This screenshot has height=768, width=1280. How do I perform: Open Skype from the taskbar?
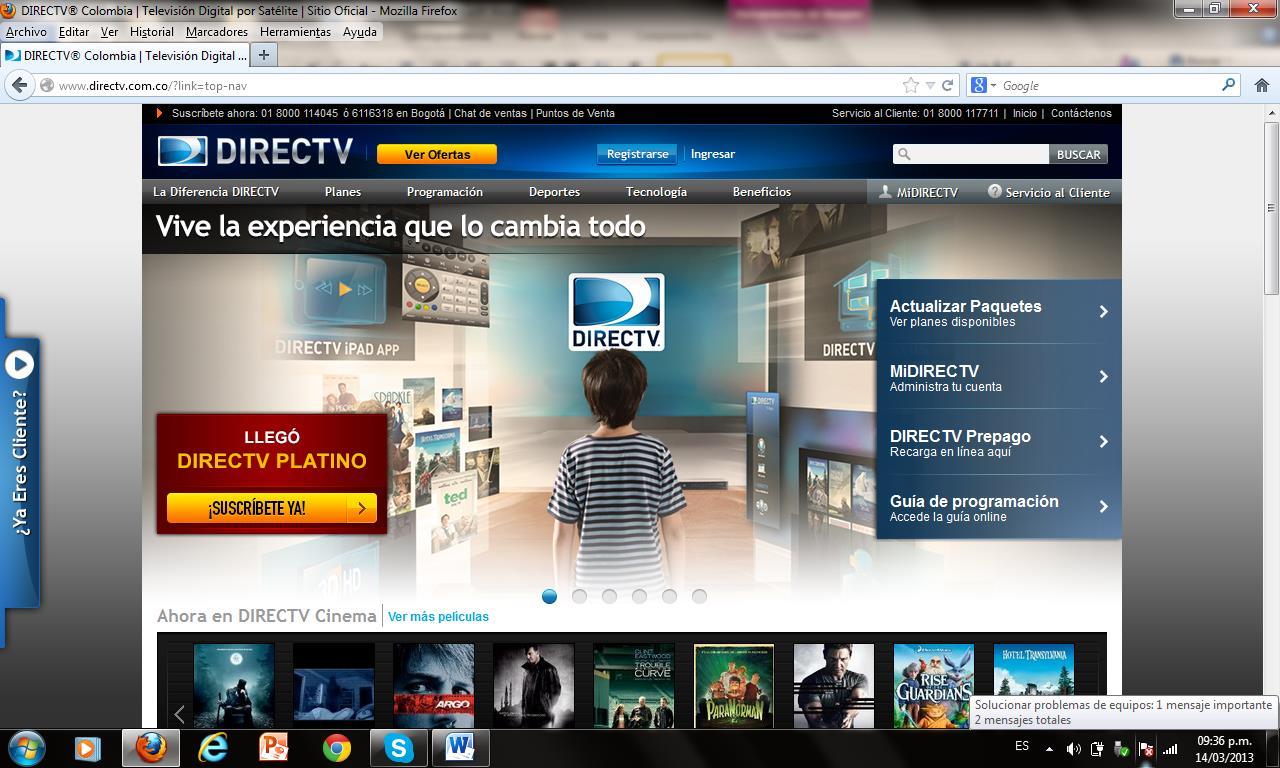tap(399, 748)
